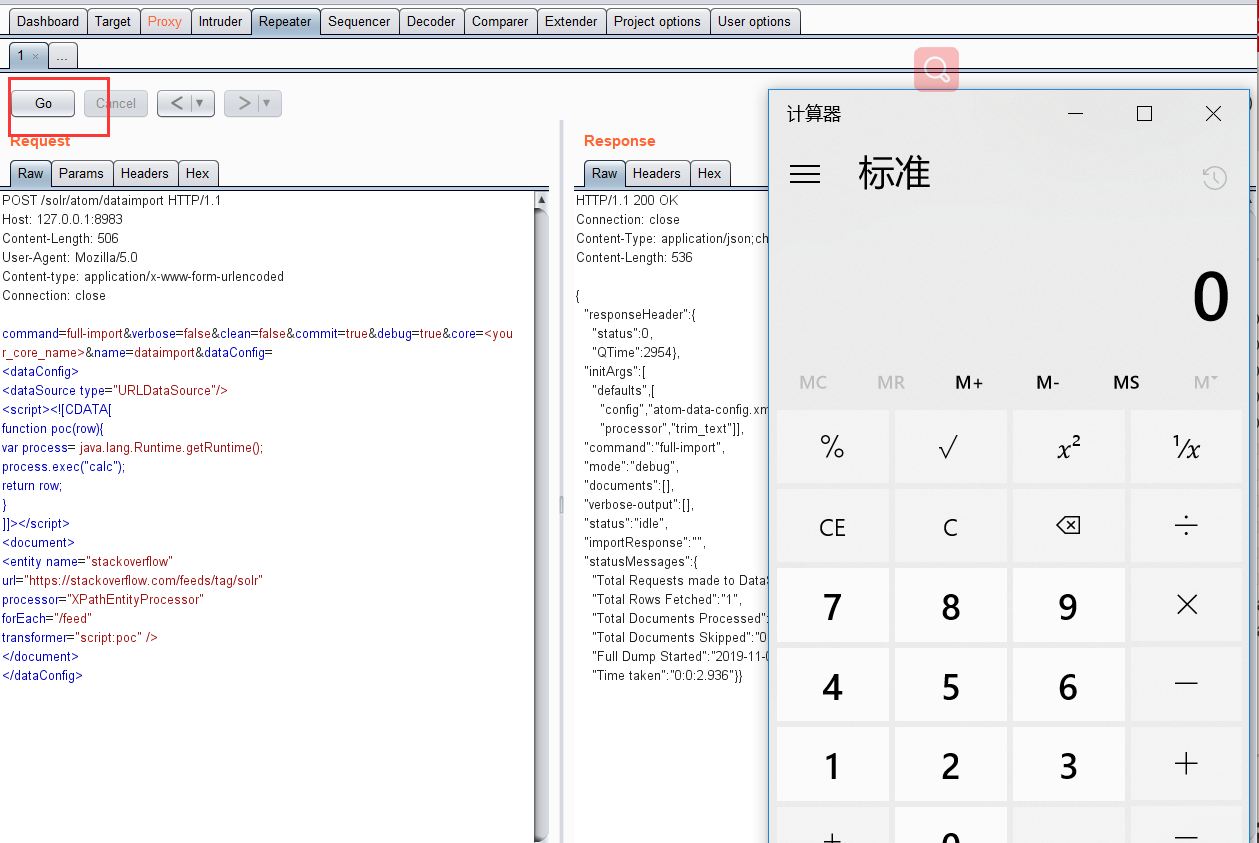Open Calculator history icon
Image resolution: width=1259 pixels, height=843 pixels.
click(1214, 178)
